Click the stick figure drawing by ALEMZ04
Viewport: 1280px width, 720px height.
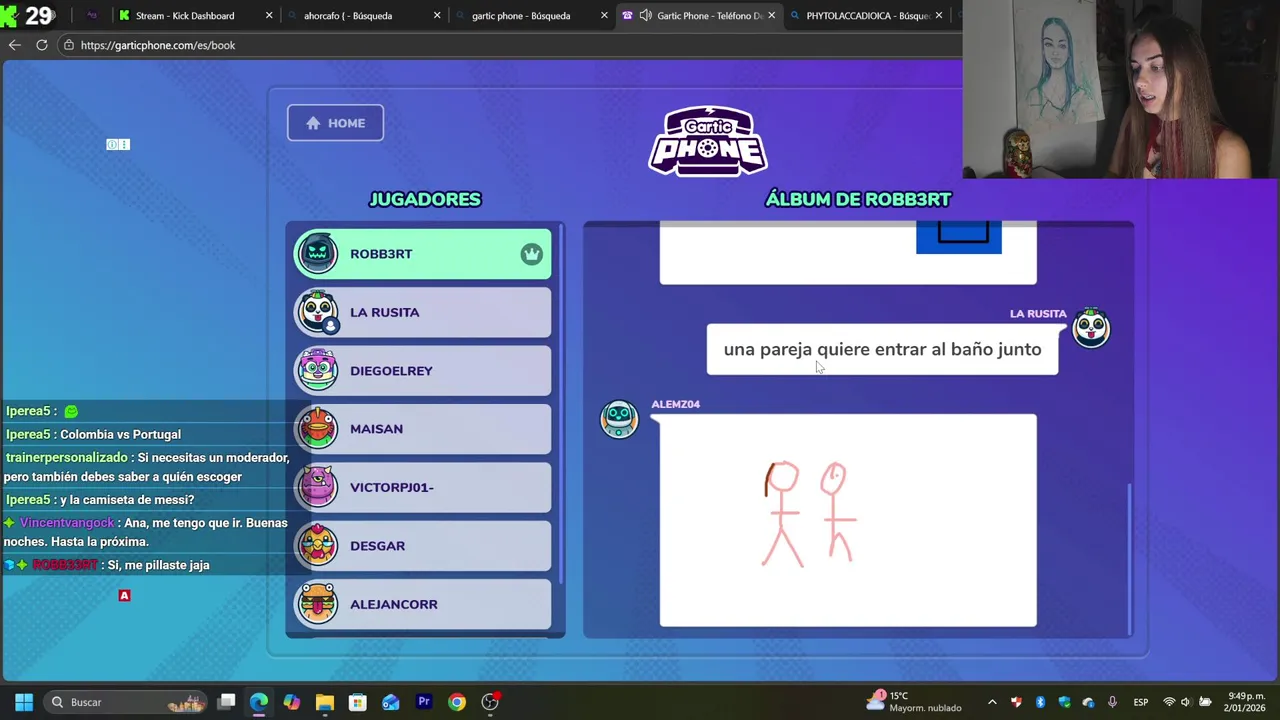[x=848, y=520]
